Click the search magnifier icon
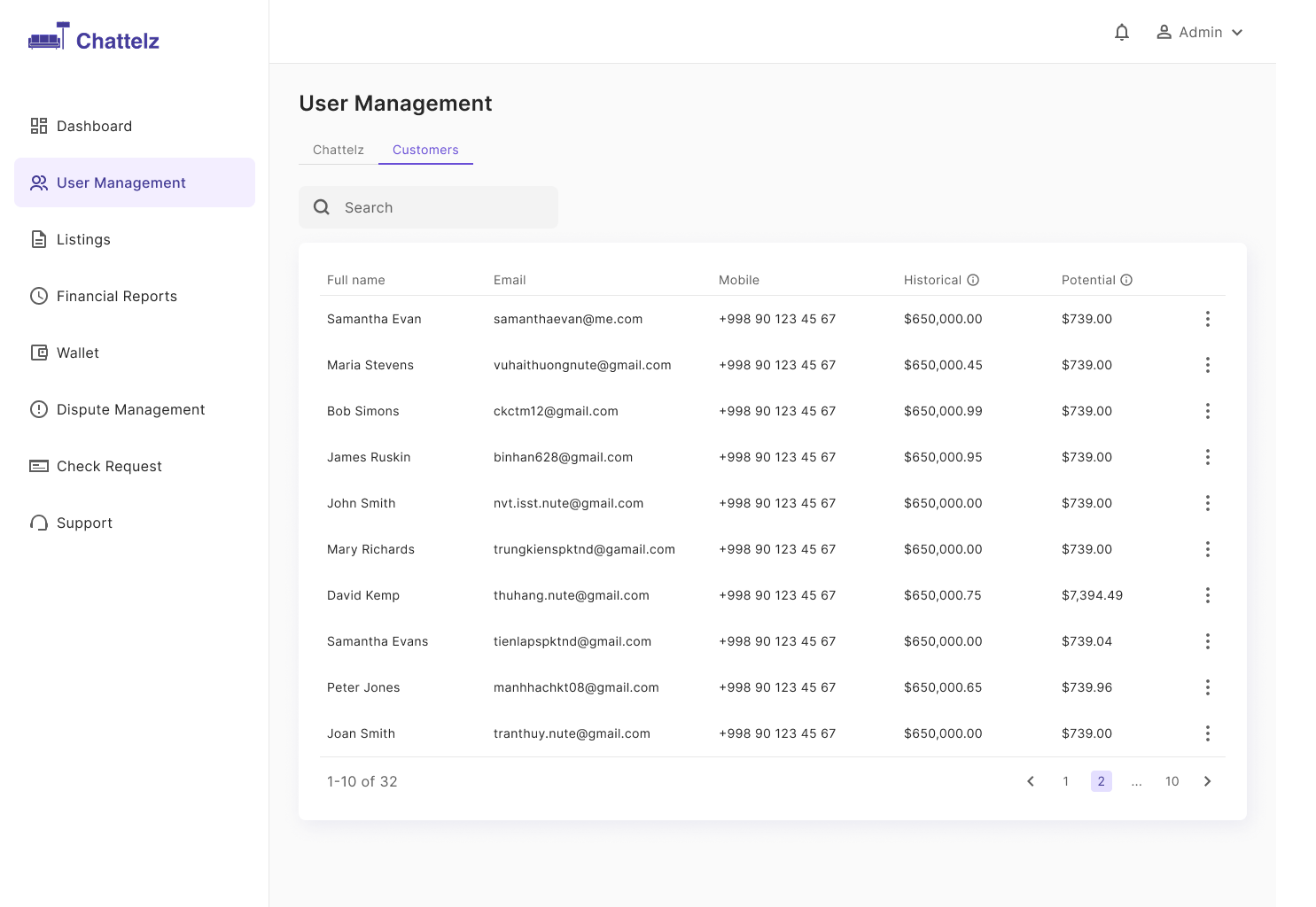This screenshot has width=1316, height=907. (322, 207)
